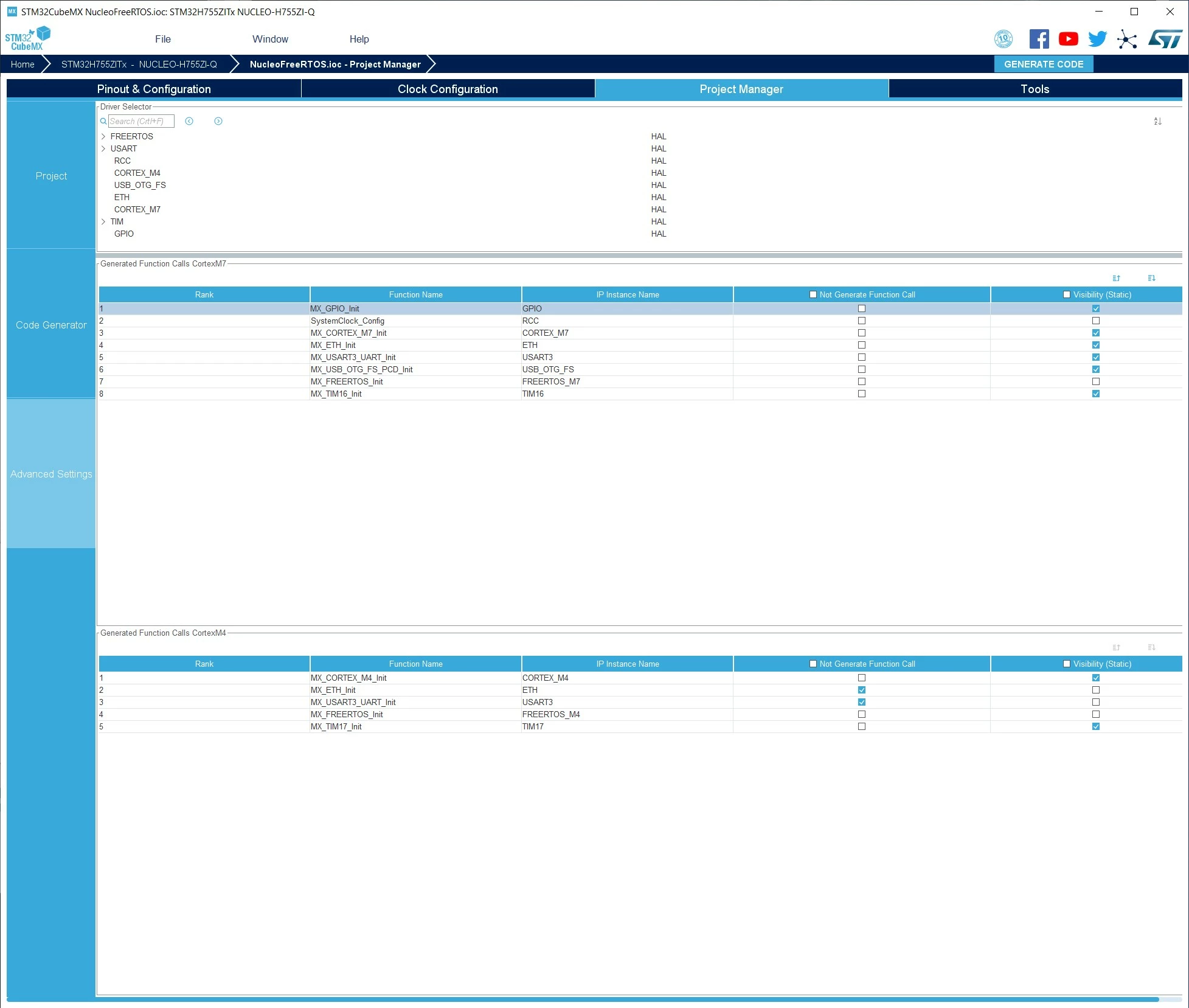Go to previous search result arrow
This screenshot has height=1008, width=1189.
click(189, 121)
